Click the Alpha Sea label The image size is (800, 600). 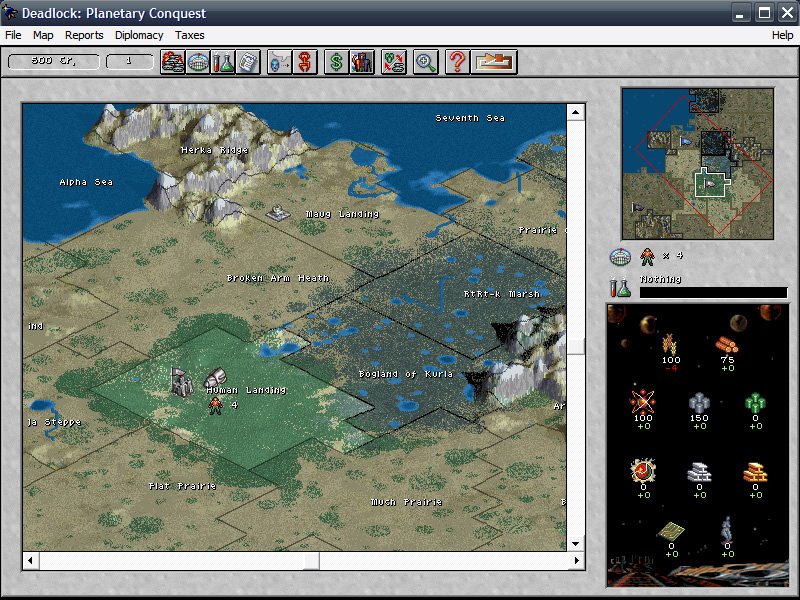point(86,182)
